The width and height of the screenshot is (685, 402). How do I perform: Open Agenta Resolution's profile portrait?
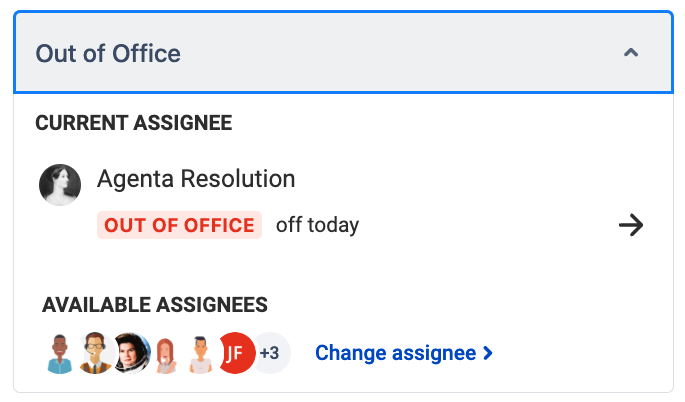point(60,185)
